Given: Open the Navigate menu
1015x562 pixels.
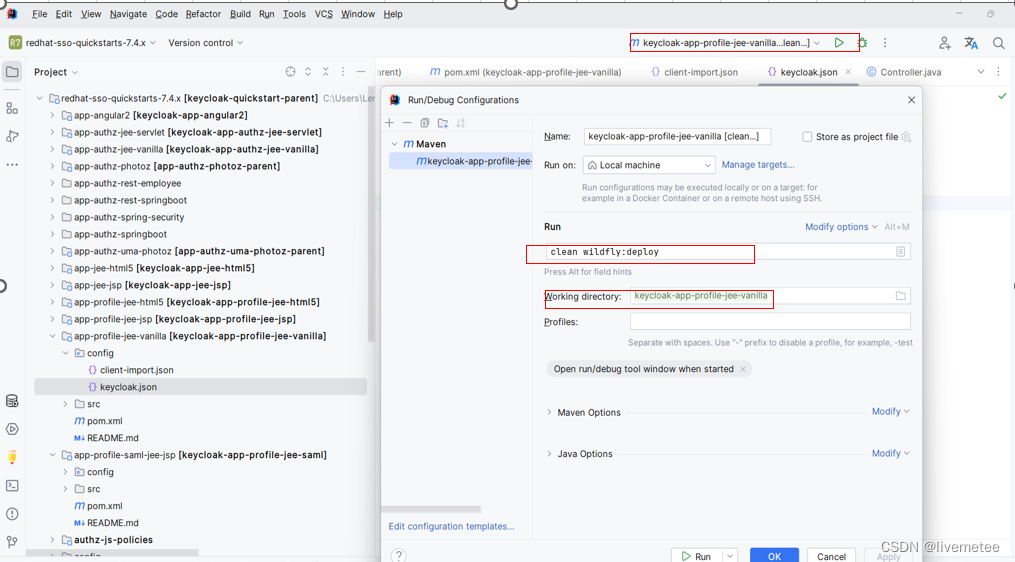Looking at the screenshot, I should 128,14.
